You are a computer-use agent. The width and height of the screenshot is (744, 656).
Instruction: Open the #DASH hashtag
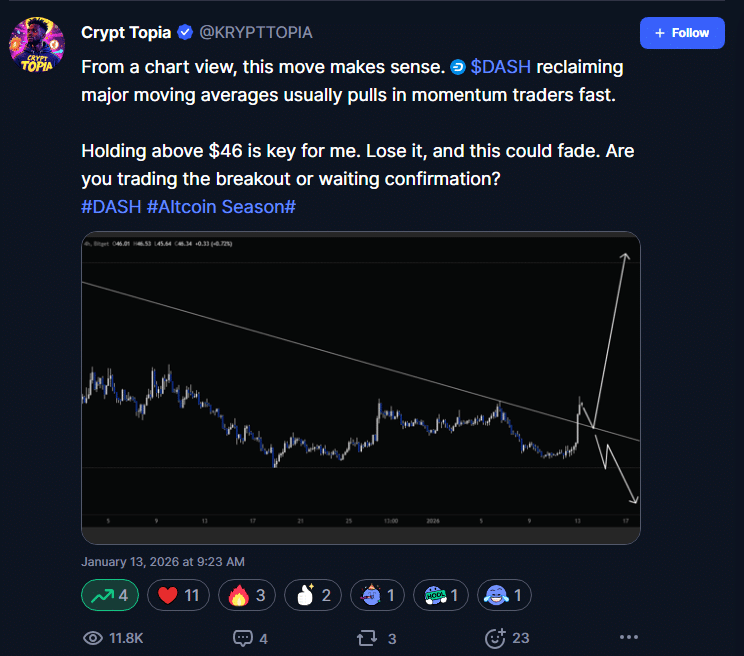point(111,206)
